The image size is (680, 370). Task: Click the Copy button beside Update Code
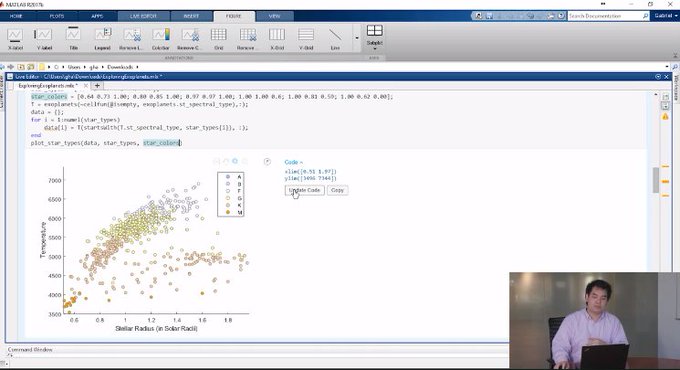click(x=337, y=190)
